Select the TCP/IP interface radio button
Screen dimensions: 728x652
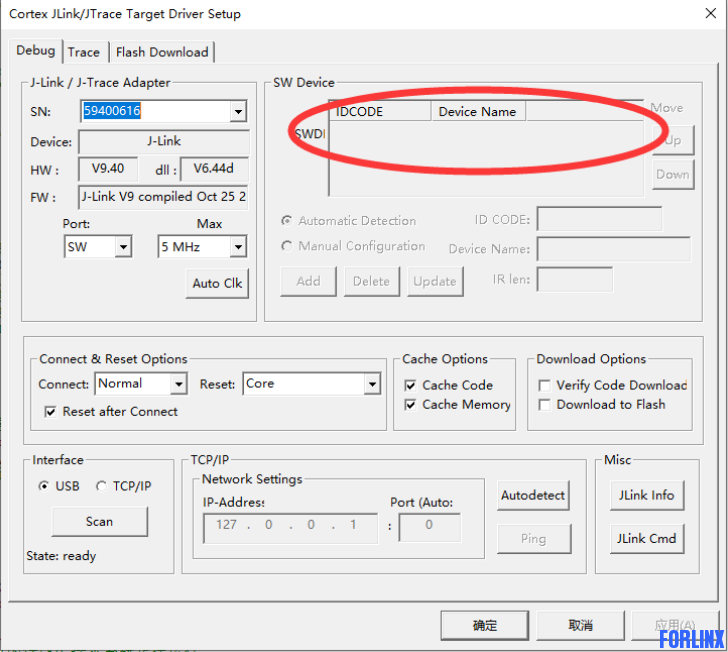101,486
